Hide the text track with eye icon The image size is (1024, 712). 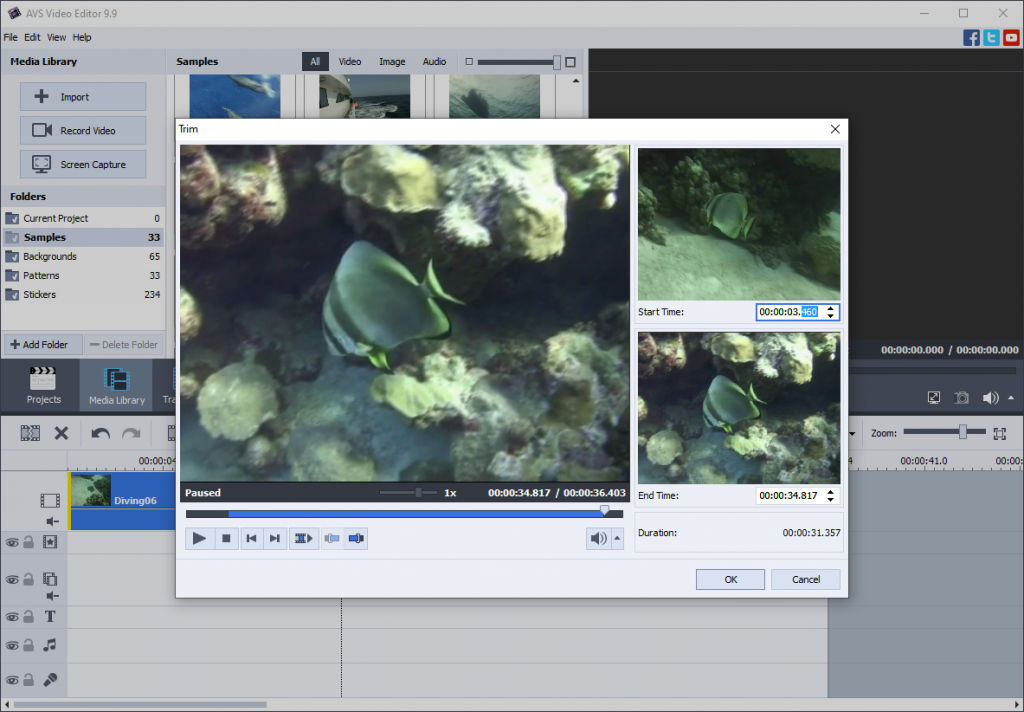tap(12, 617)
